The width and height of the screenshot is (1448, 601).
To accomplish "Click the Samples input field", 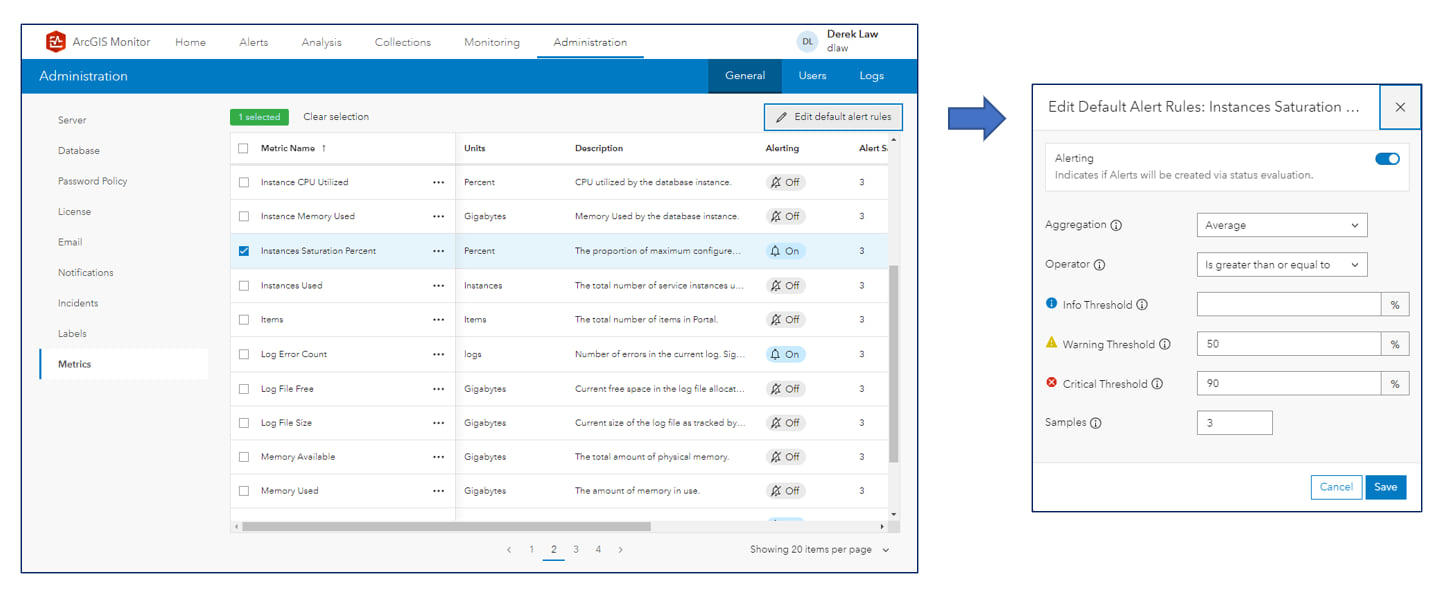I will click(1234, 423).
